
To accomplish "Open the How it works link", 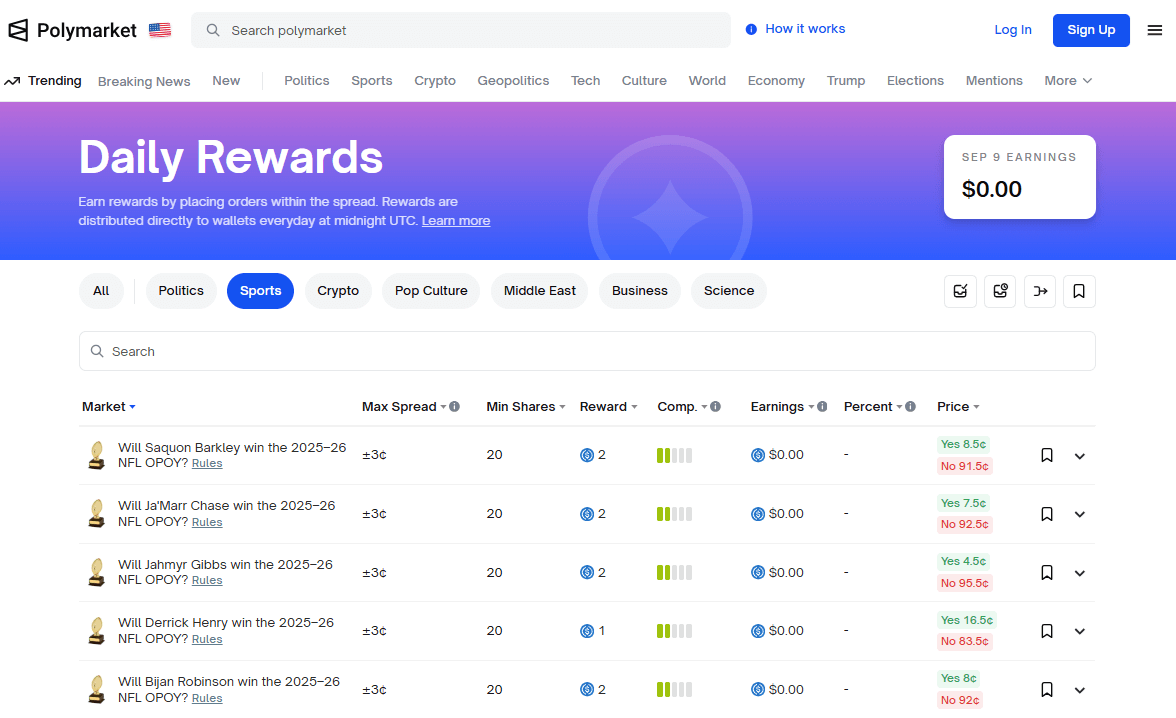I will (x=805, y=29).
